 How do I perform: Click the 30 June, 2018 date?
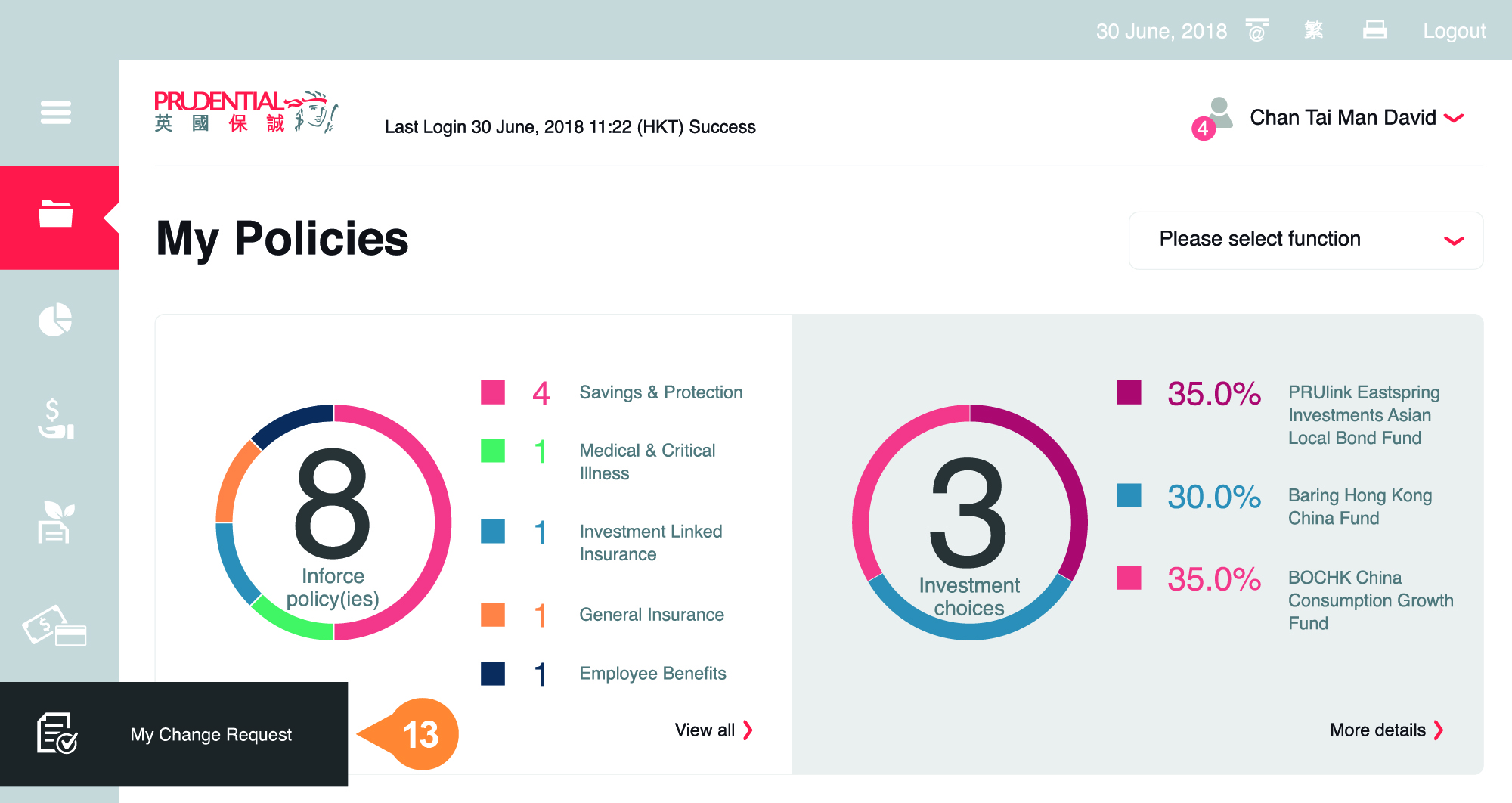(x=1161, y=31)
